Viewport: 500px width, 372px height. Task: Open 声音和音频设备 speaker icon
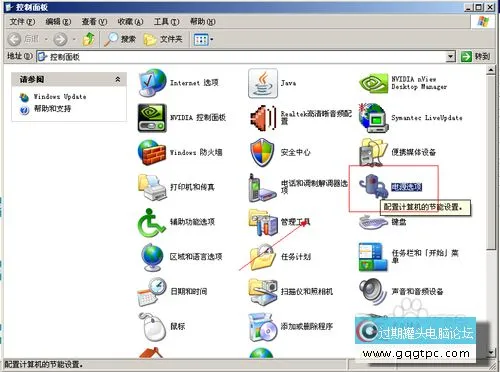tap(373, 292)
